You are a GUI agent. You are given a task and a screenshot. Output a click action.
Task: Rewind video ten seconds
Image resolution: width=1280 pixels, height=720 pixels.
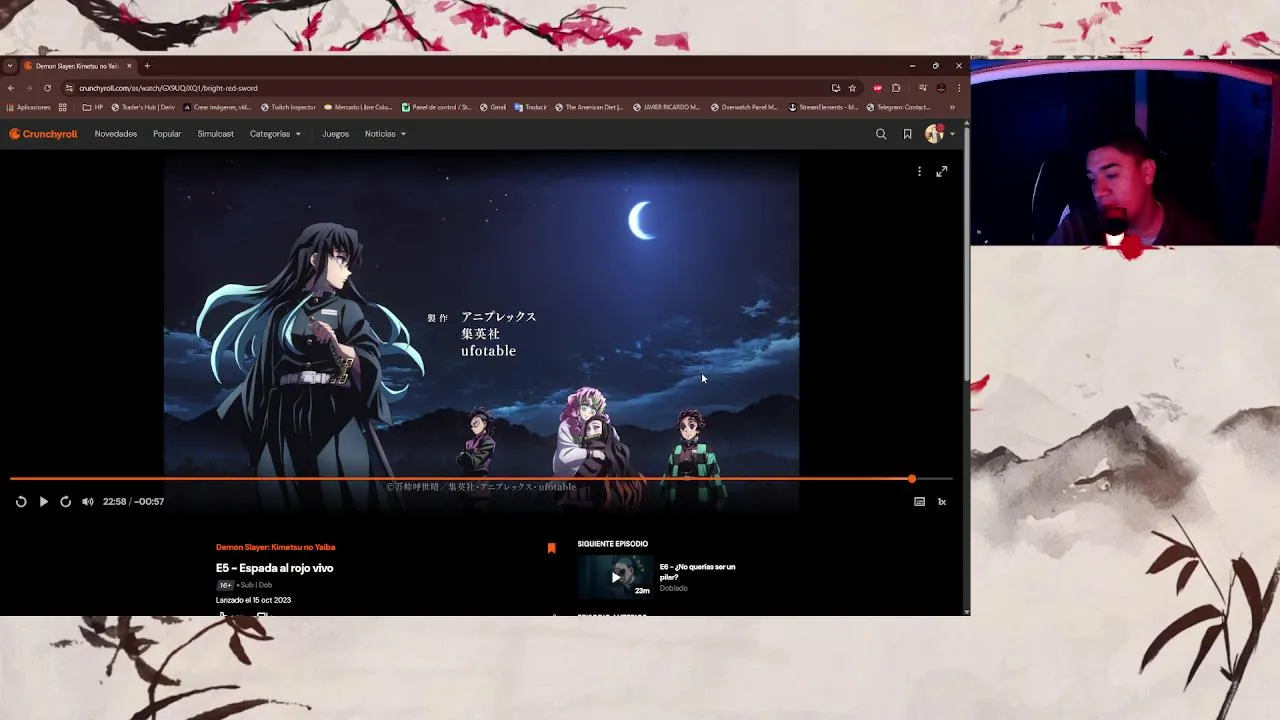(x=21, y=502)
